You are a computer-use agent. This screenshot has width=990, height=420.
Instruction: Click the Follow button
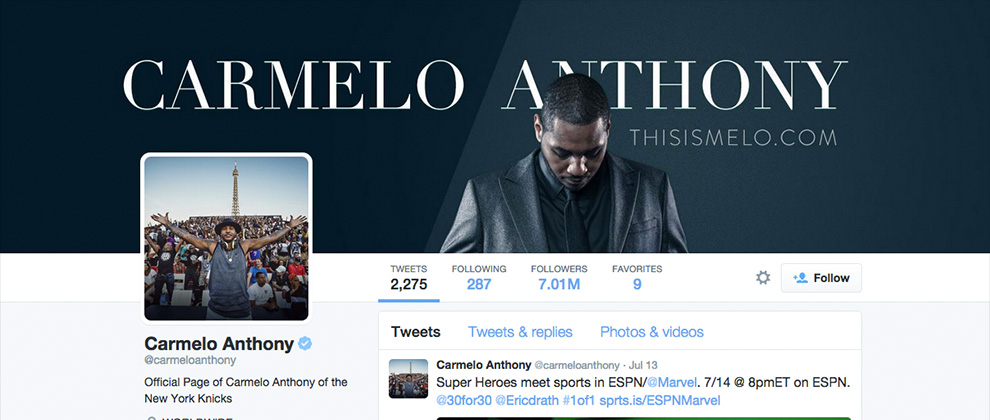821,278
